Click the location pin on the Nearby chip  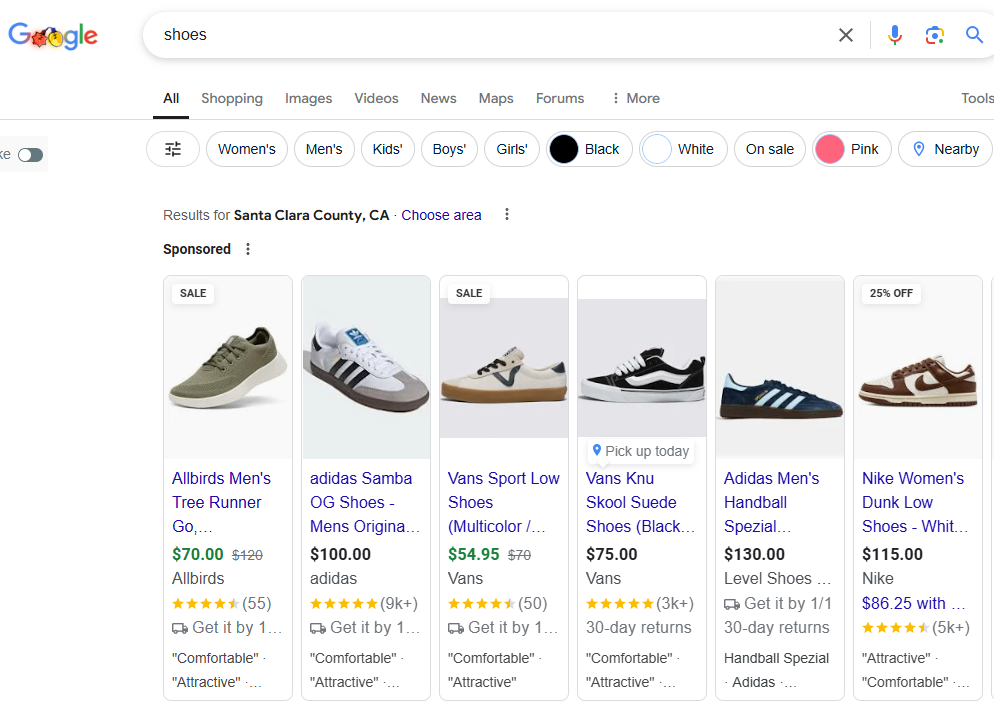coord(919,149)
